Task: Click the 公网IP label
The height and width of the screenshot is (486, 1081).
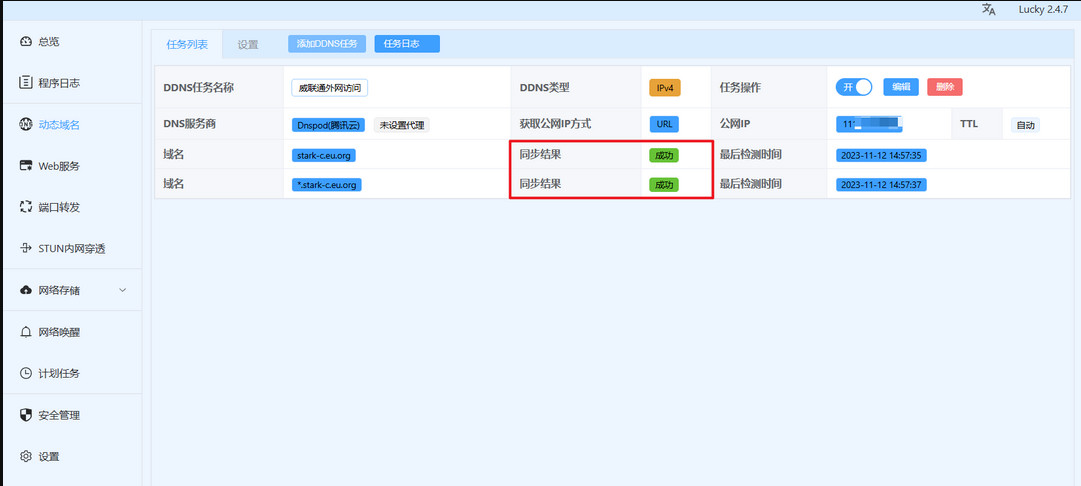Action: pyautogui.click(x=734, y=125)
